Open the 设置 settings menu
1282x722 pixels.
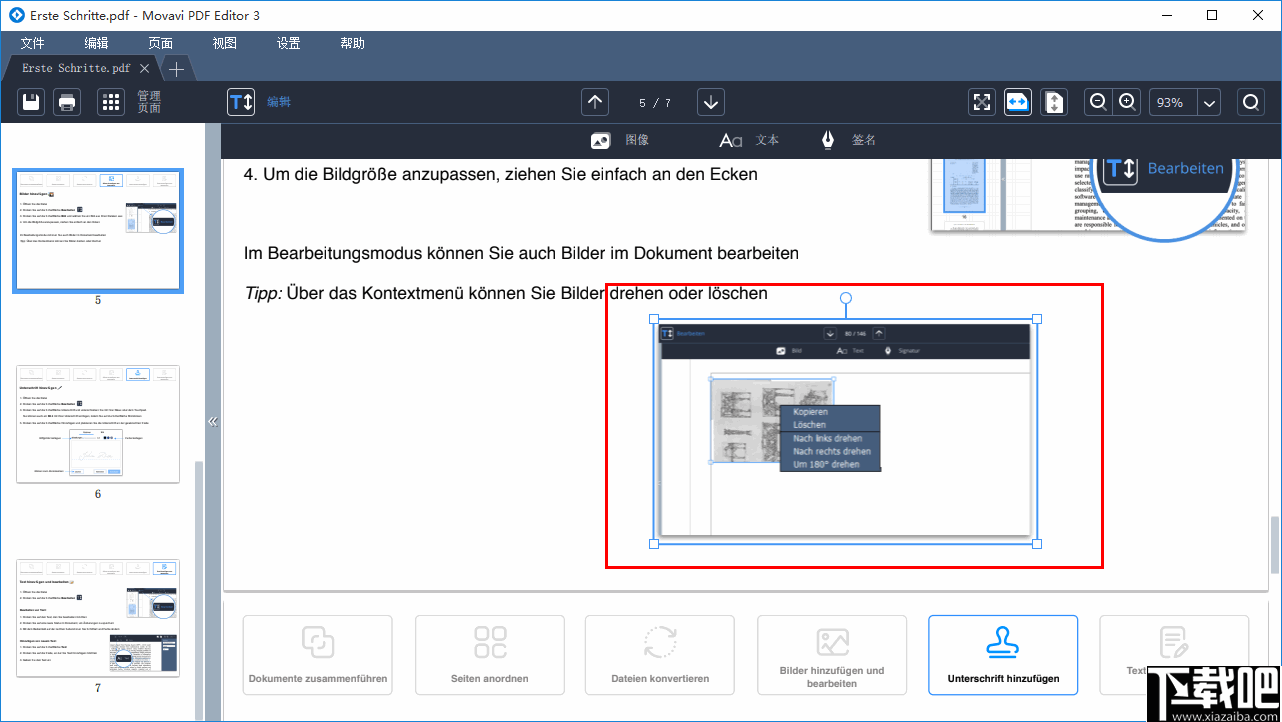pyautogui.click(x=288, y=43)
